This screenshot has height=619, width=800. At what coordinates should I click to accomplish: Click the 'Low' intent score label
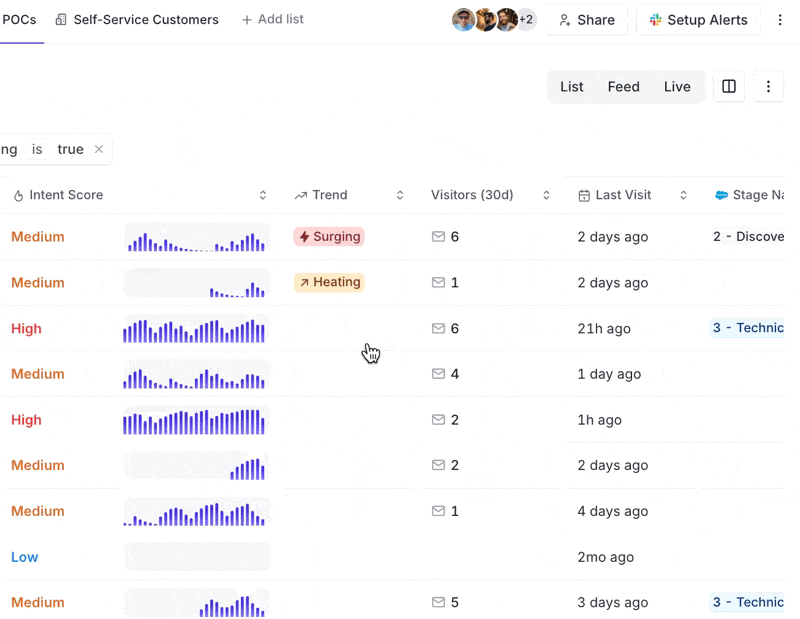click(x=24, y=557)
